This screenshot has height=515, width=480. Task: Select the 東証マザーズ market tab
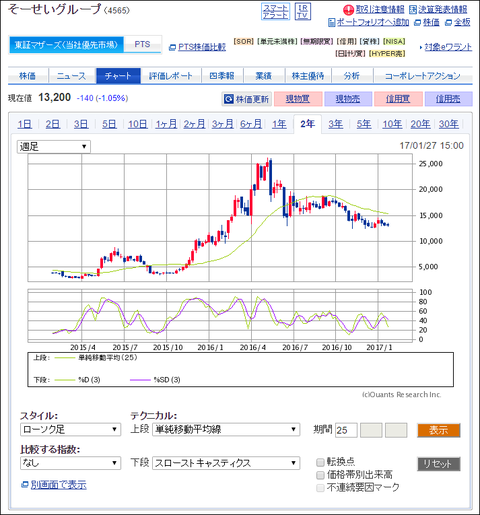click(x=66, y=45)
